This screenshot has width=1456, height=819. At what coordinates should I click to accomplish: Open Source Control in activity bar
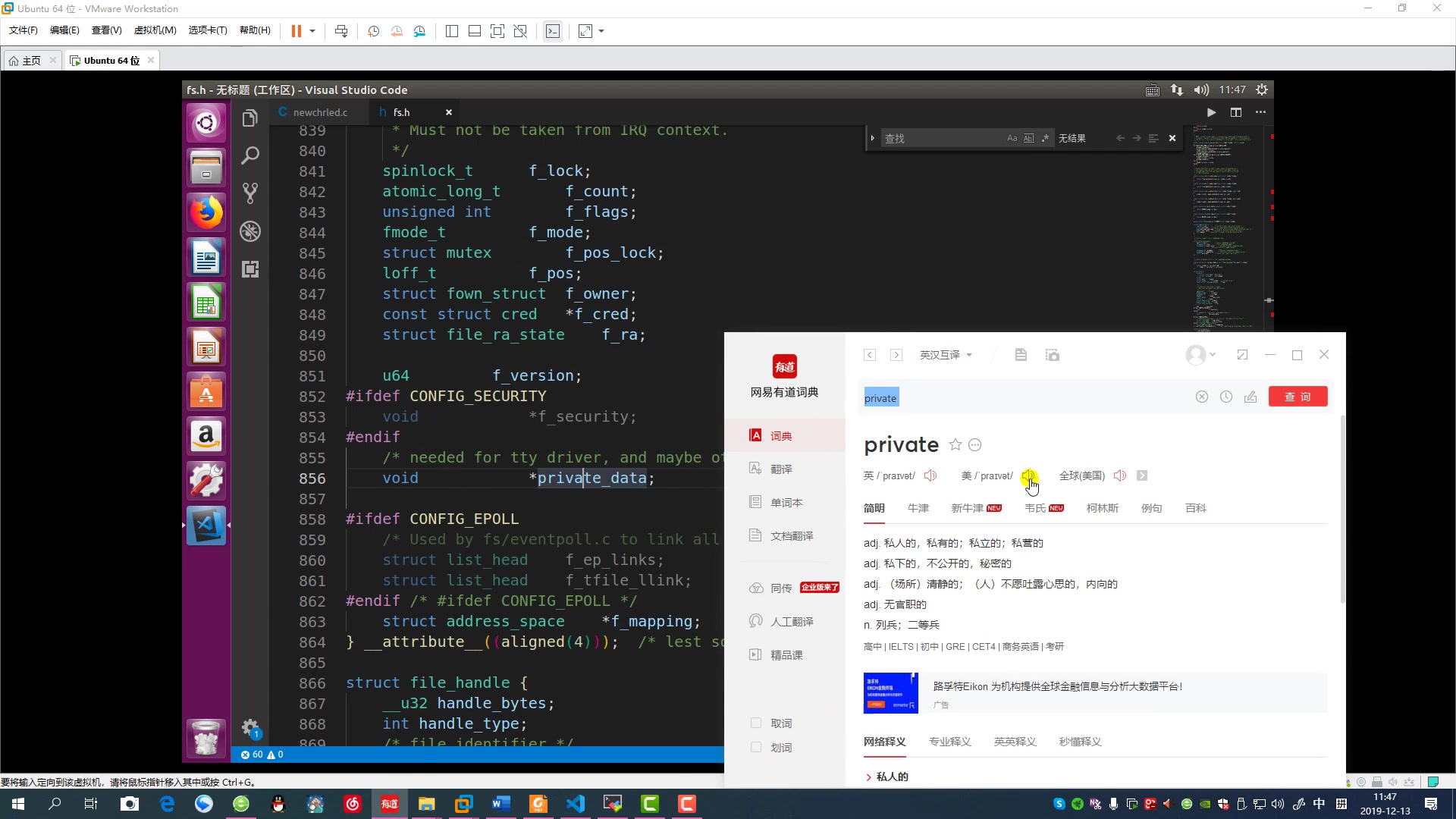tap(250, 193)
